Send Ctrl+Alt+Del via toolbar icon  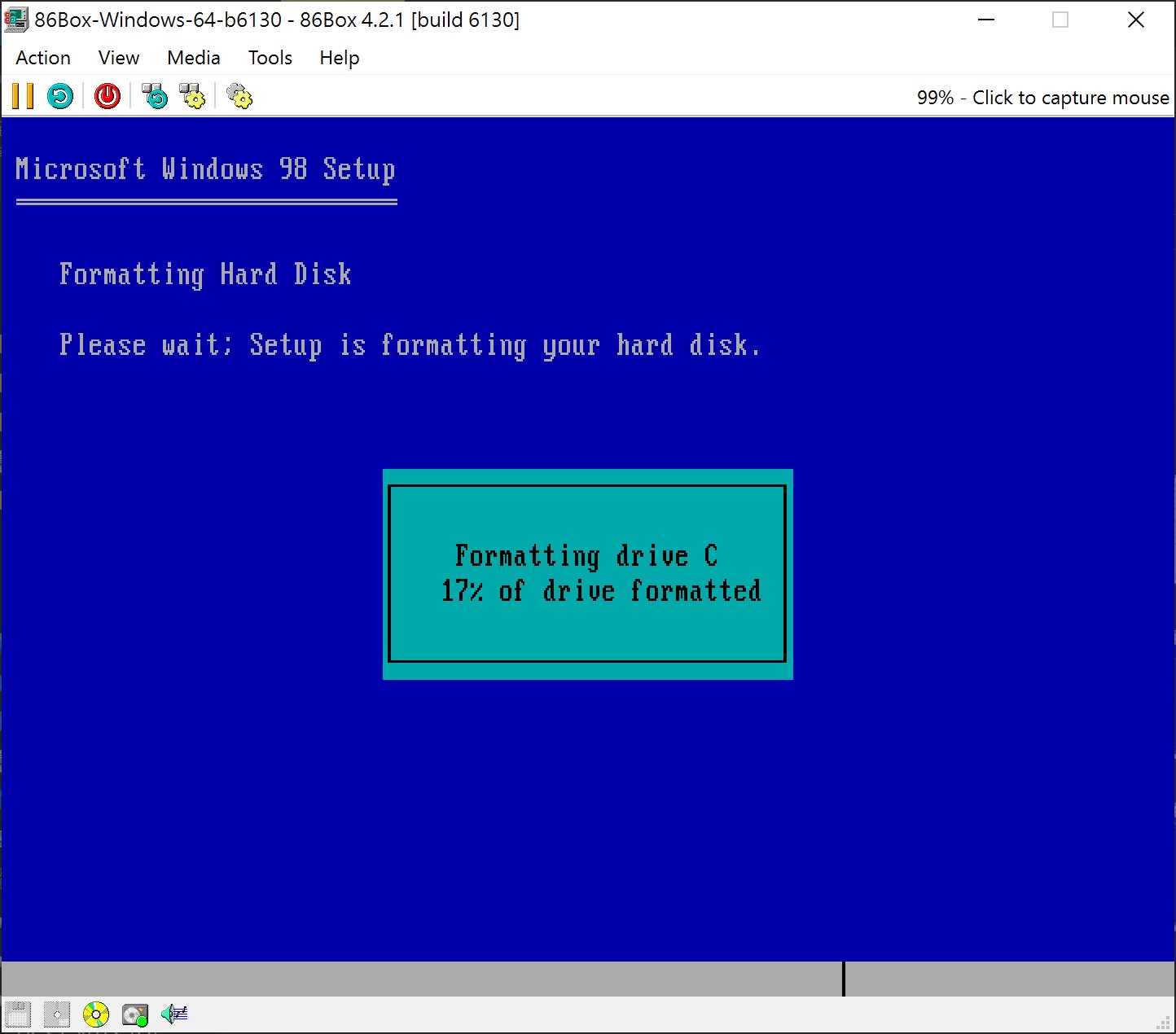[154, 97]
